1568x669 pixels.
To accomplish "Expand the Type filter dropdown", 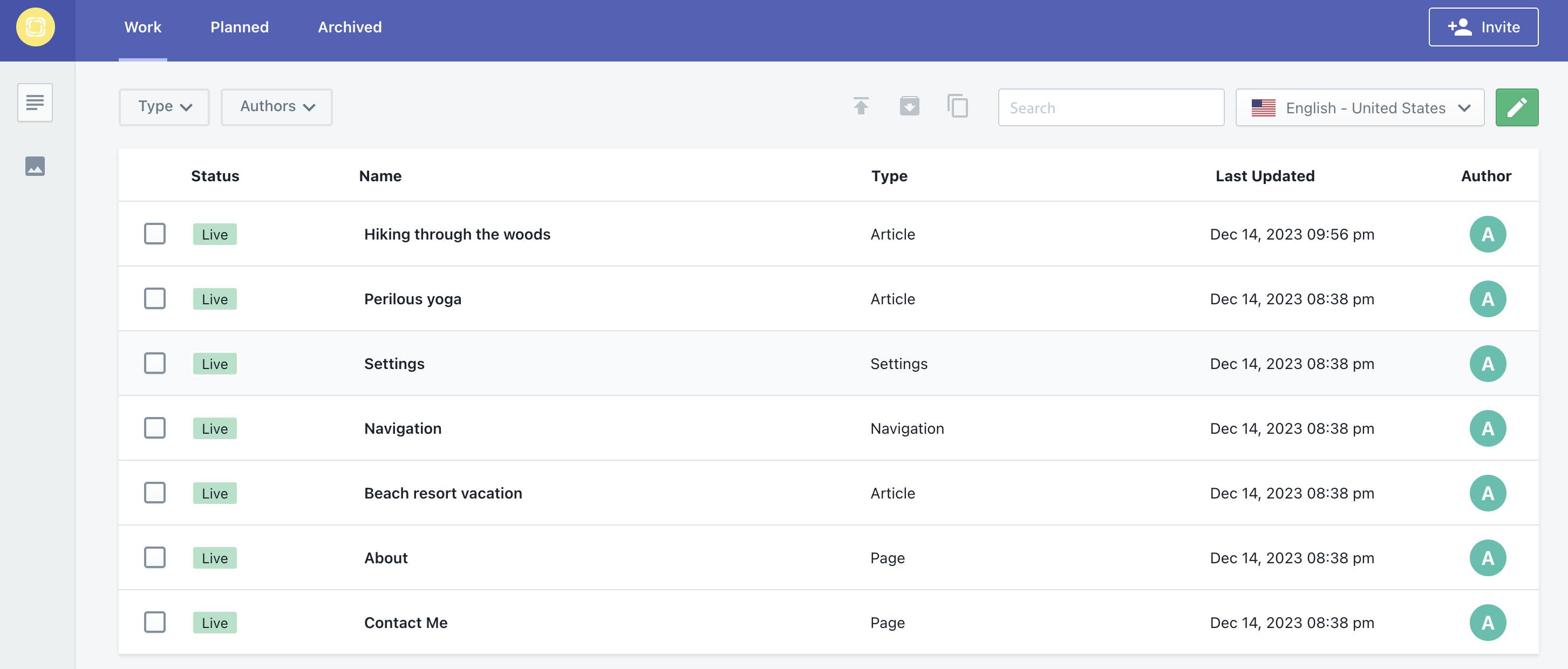I will [165, 107].
